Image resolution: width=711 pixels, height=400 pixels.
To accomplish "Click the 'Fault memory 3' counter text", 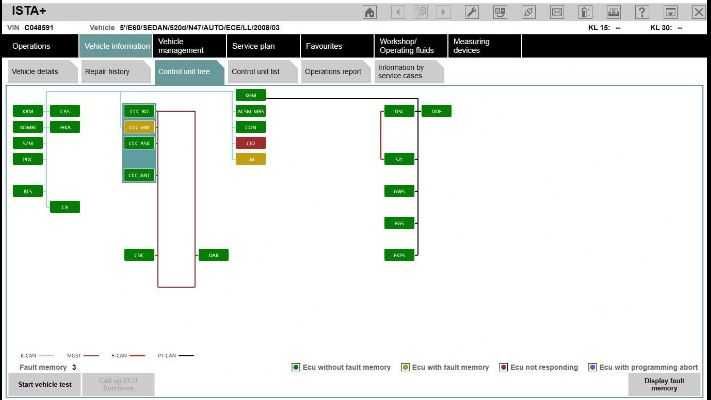I will pyautogui.click(x=48, y=367).
